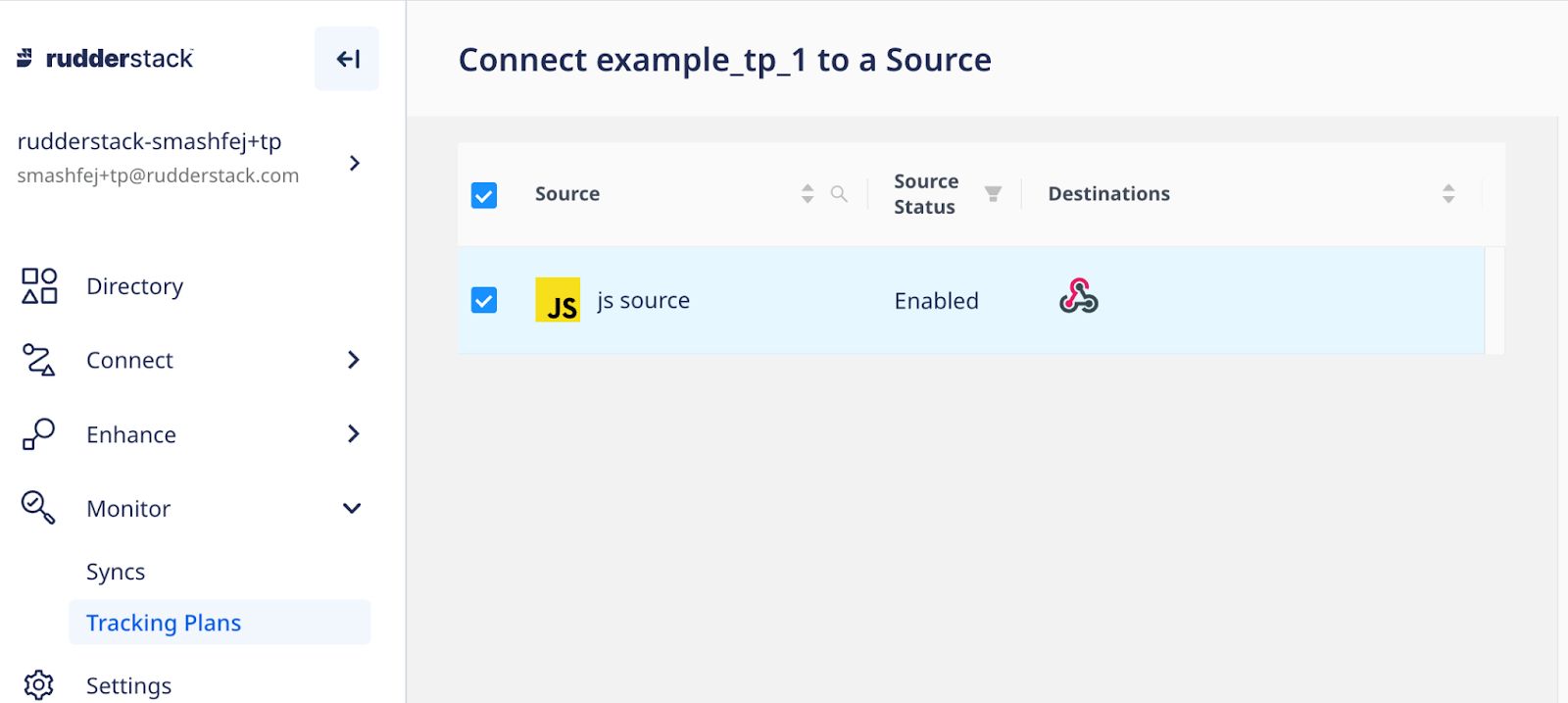The width and height of the screenshot is (1568, 703).
Task: Click the Source Status column header
Action: click(x=926, y=194)
